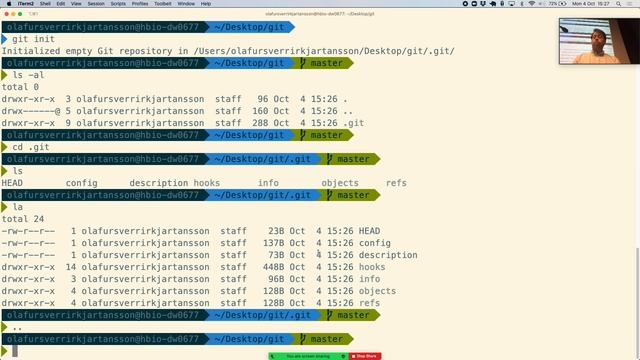Click the green screen sharing status bar
640x360 pixels.
309,356
